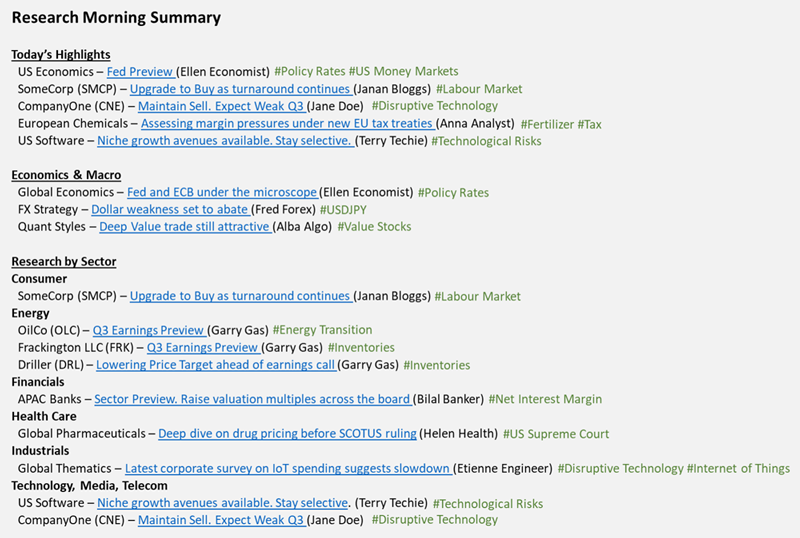
Task: Open 'Deep Value trade still attractive' link
Action: [x=185, y=227]
